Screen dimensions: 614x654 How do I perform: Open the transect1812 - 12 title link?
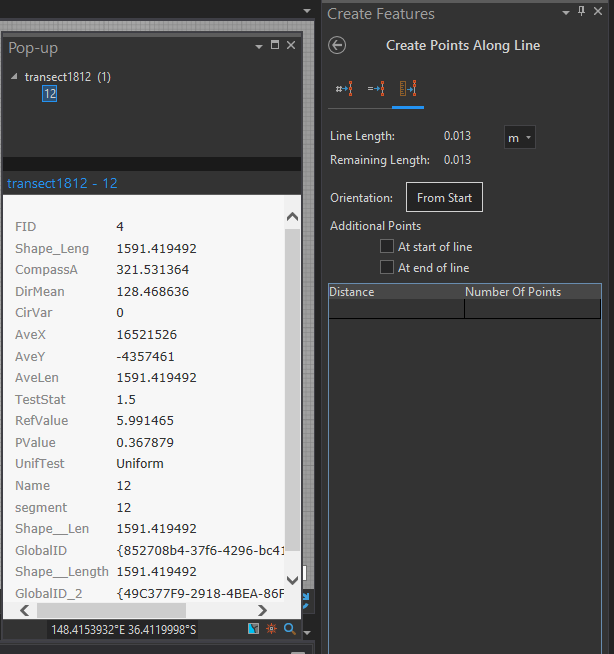coord(62,183)
